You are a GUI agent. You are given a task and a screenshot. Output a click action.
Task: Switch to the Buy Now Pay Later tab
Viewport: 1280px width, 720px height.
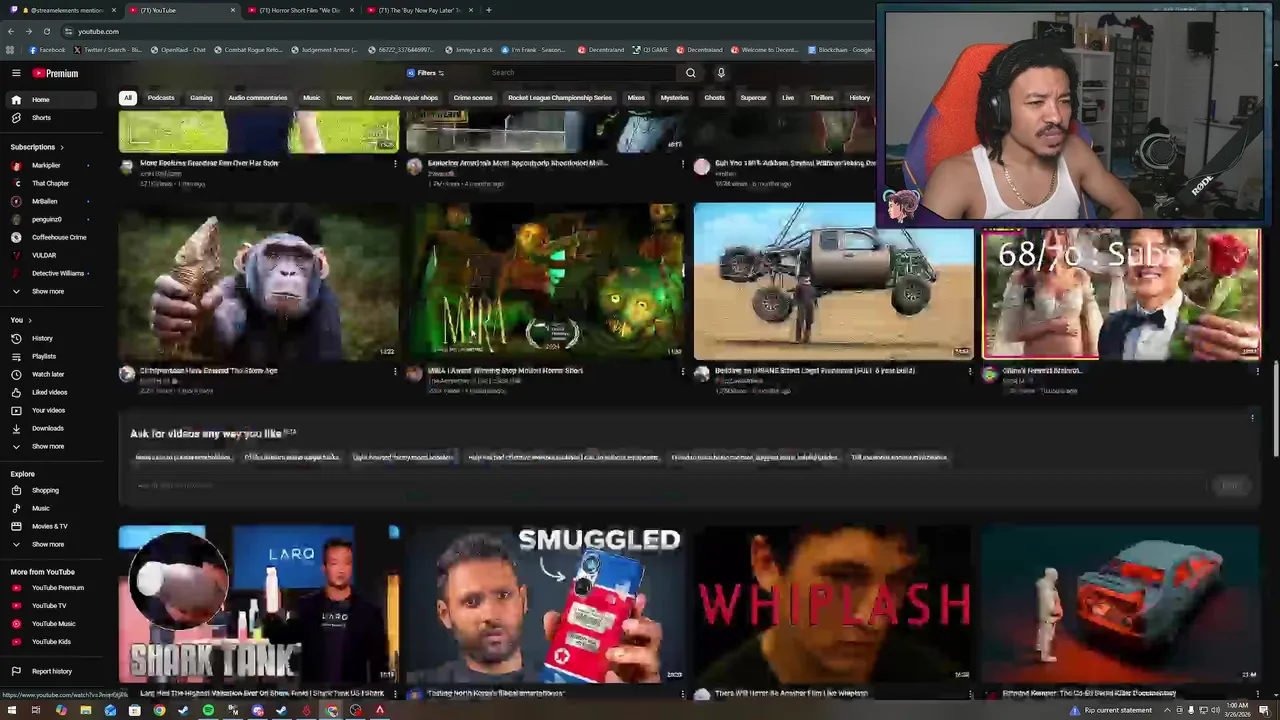418,10
